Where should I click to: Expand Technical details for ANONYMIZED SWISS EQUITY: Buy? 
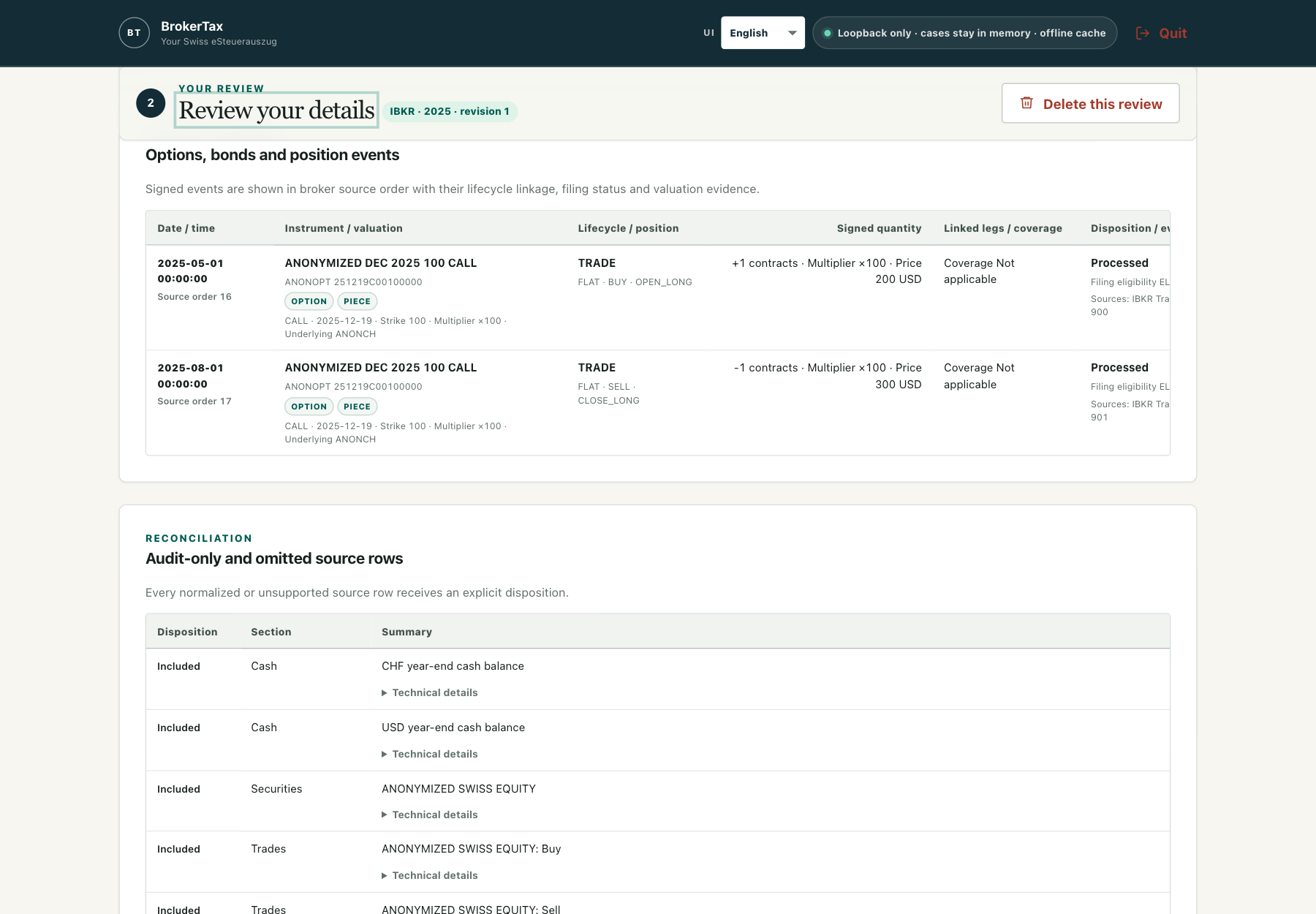coord(430,875)
